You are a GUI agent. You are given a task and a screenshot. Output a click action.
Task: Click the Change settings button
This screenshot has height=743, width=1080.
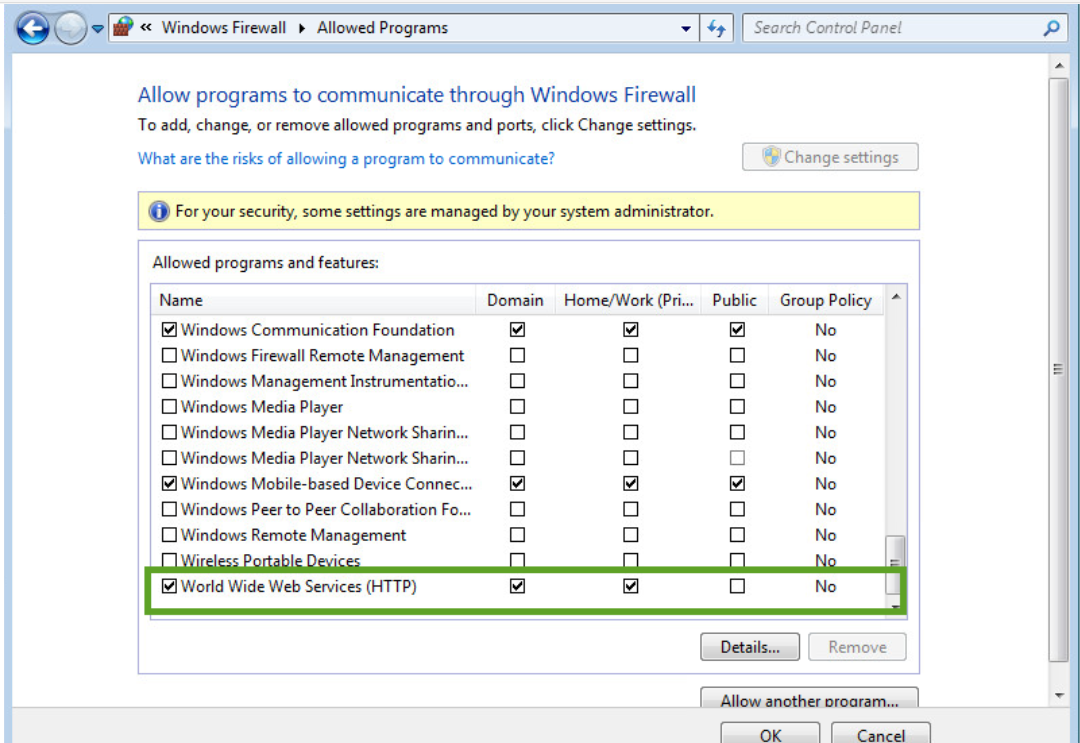pyautogui.click(x=830, y=157)
